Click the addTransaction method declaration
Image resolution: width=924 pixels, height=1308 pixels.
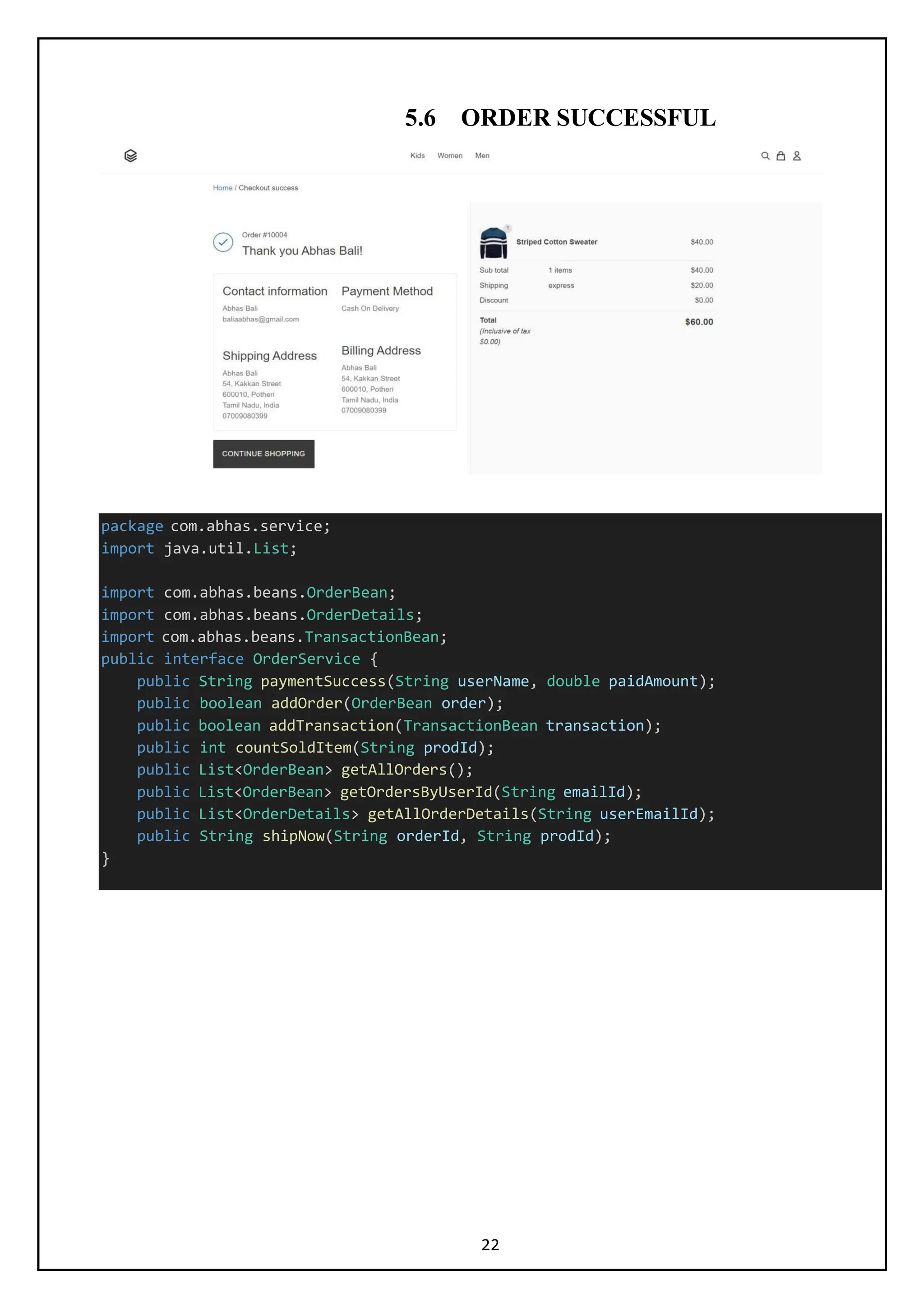(x=398, y=726)
